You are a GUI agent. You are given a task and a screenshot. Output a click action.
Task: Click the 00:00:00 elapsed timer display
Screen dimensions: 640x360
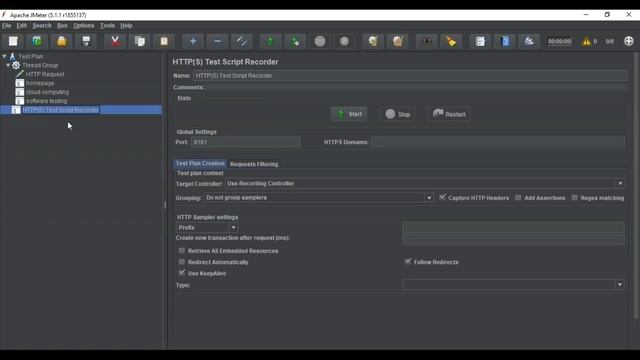pos(559,41)
